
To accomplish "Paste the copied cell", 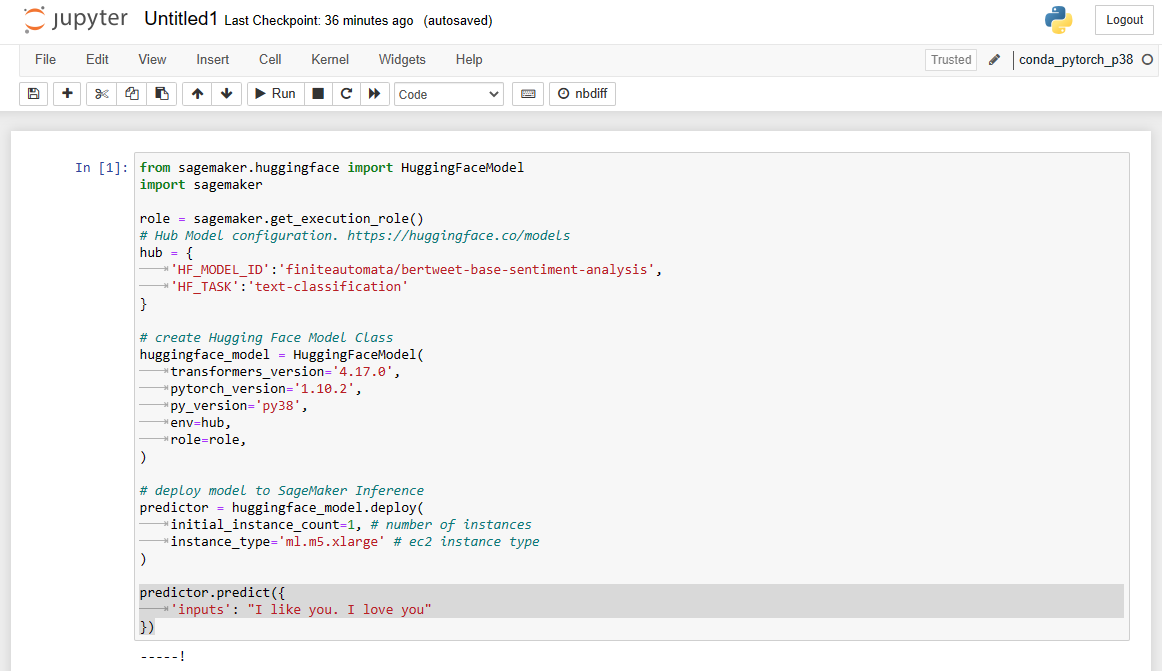I will coord(162,93).
